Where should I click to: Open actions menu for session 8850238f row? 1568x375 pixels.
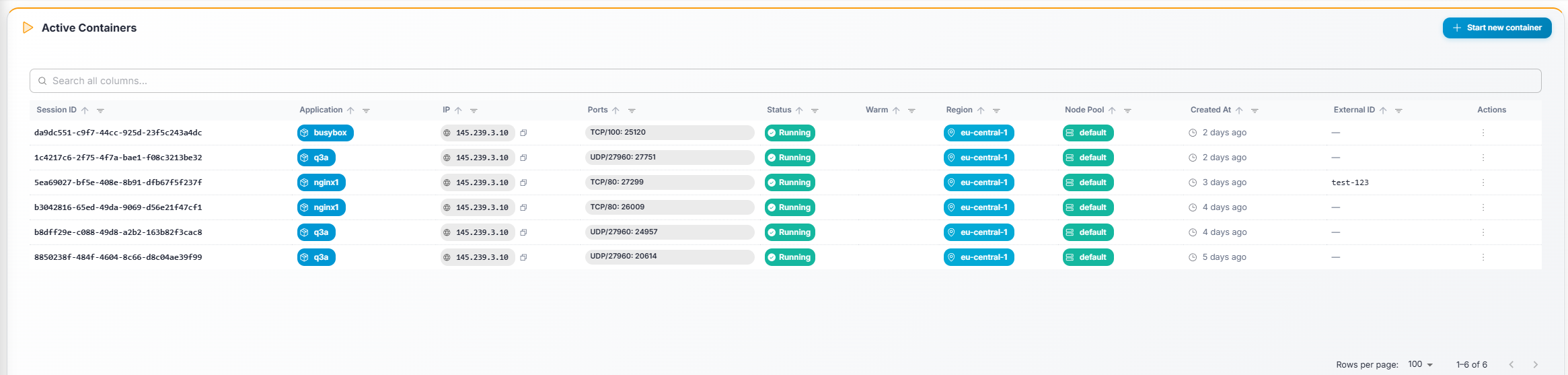[x=1483, y=257]
